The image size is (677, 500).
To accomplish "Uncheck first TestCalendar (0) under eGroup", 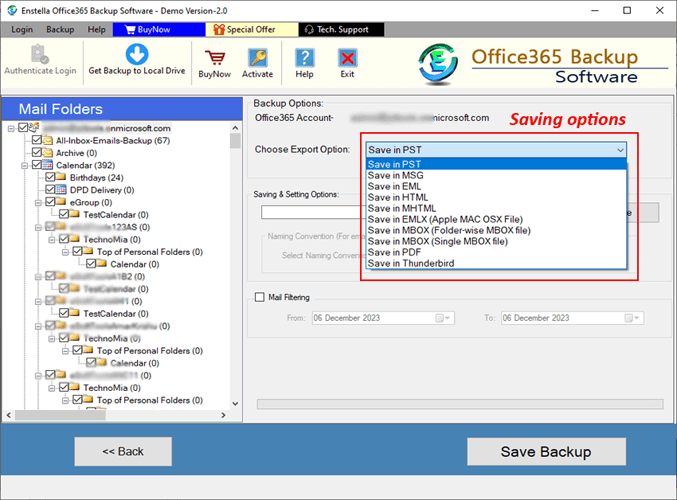I will [64, 214].
